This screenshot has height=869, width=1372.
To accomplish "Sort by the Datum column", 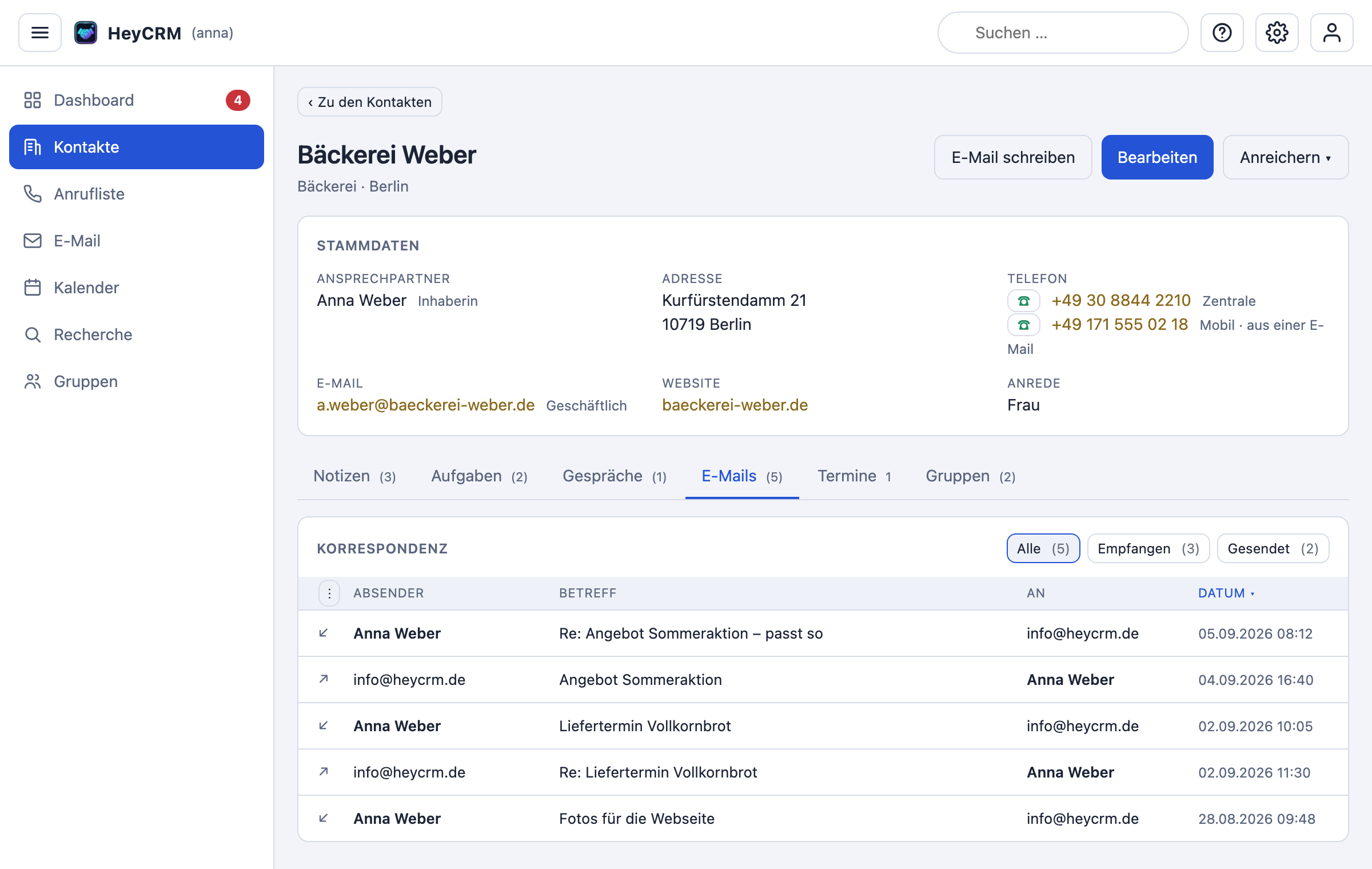I will 1226,593.
